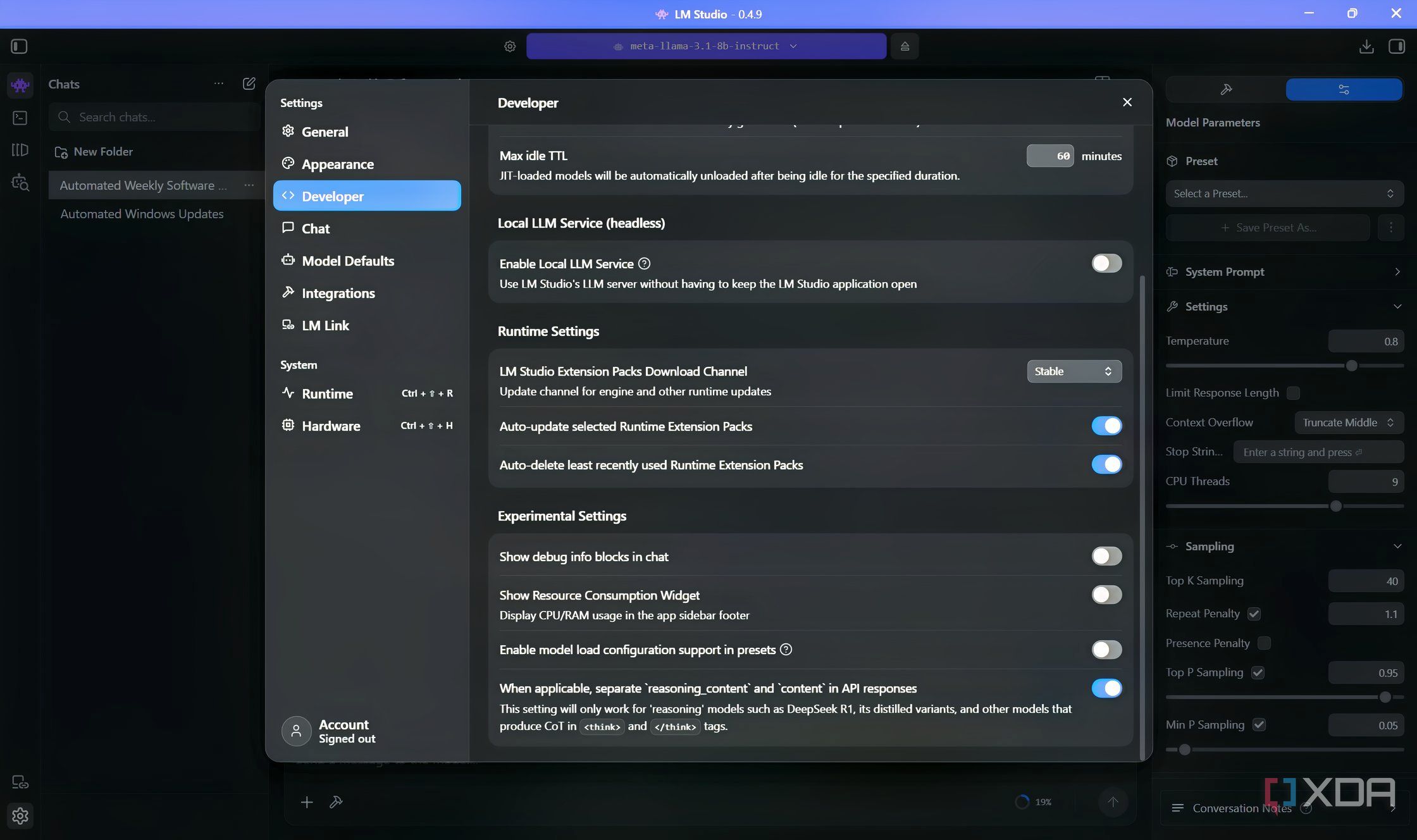Screen dimensions: 1417x840
Task: Expand the Conversation Notes section
Action: point(1284,808)
